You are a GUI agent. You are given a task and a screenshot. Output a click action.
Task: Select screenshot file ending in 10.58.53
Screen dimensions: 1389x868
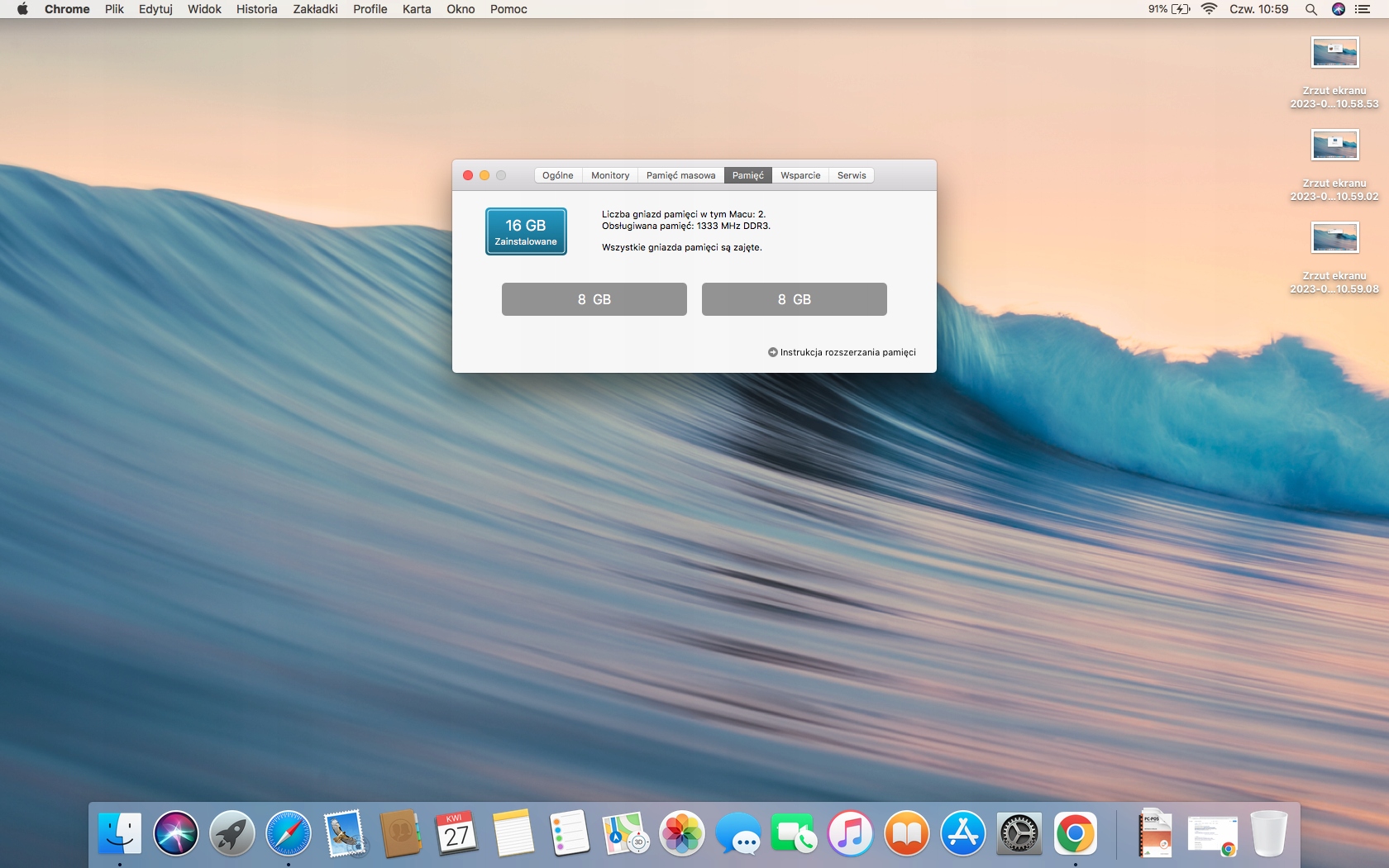(x=1334, y=54)
